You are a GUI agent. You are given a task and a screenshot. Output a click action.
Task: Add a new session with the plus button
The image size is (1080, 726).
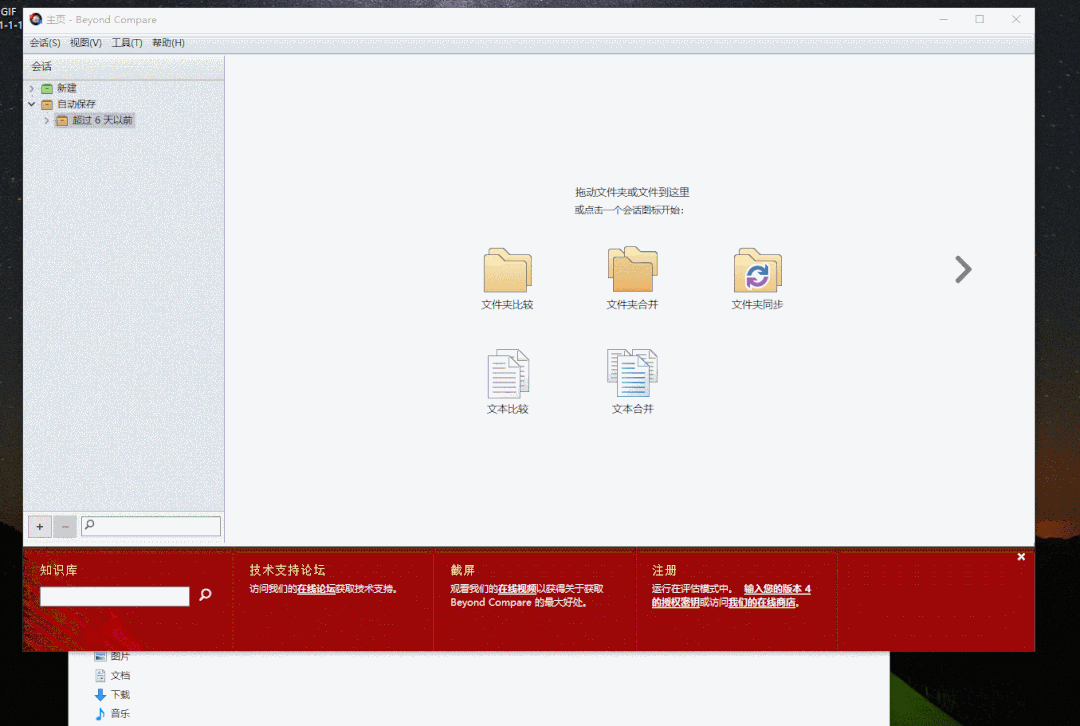coord(40,527)
